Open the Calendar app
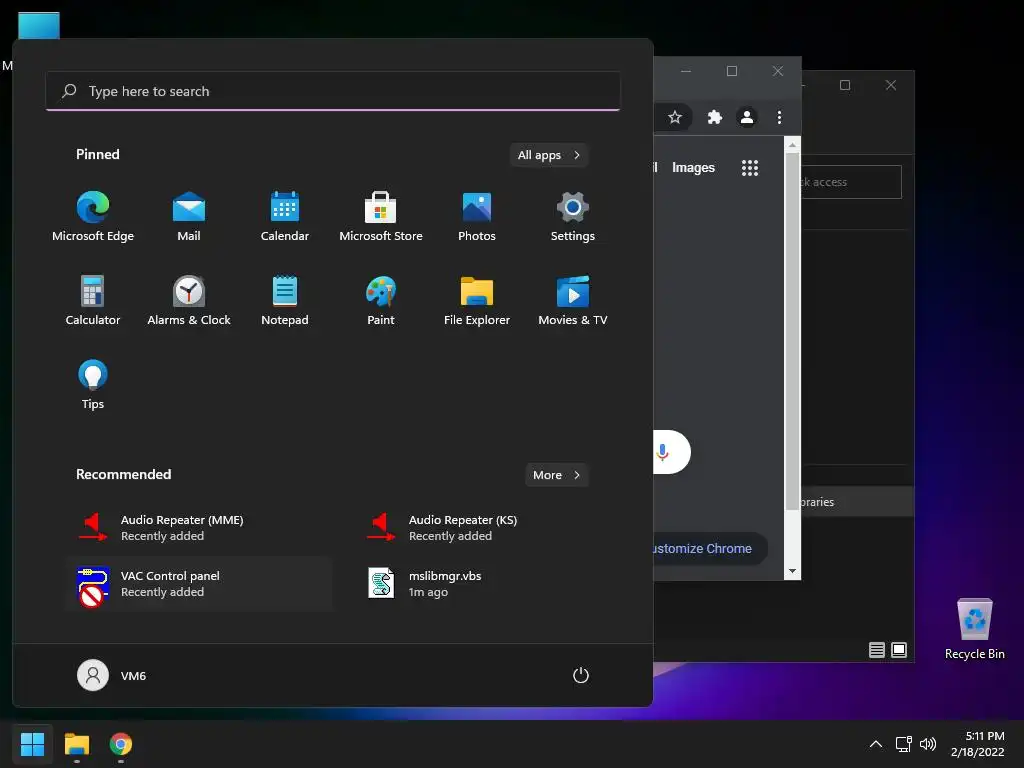The height and width of the screenshot is (768, 1024). coord(285,217)
